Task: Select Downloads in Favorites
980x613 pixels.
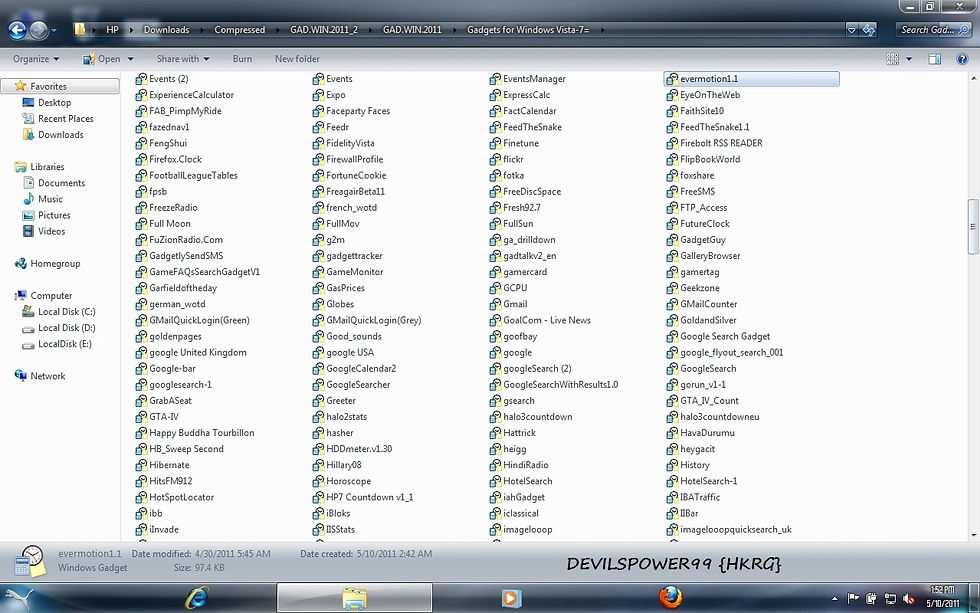Action: tap(52, 135)
